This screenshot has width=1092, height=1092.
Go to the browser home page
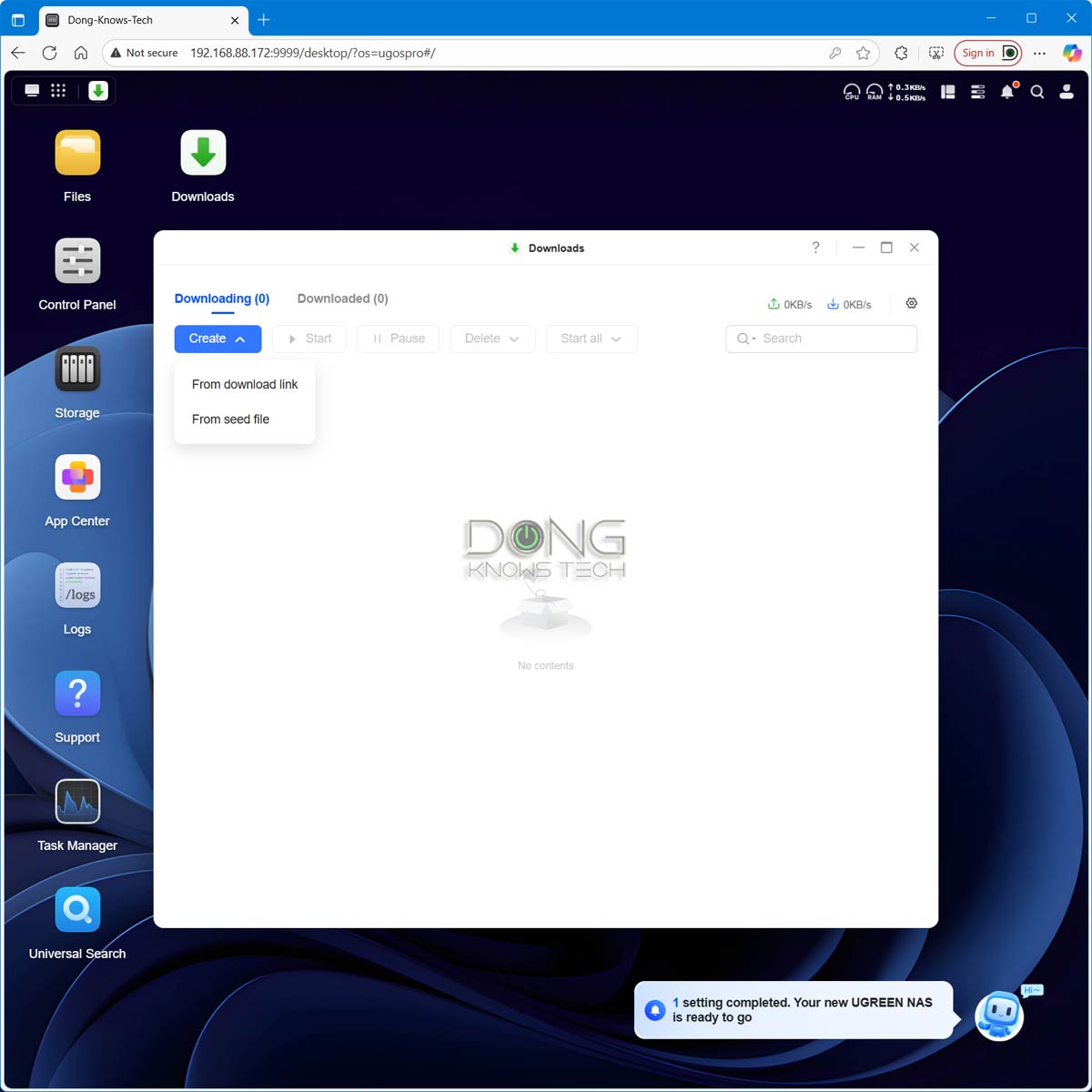tap(81, 53)
